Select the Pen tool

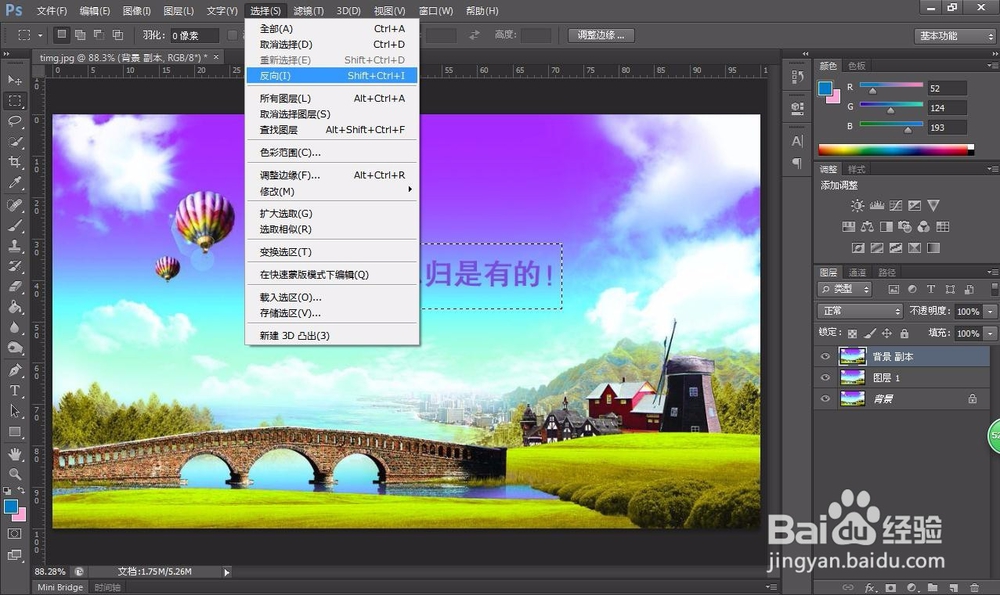pyautogui.click(x=15, y=370)
